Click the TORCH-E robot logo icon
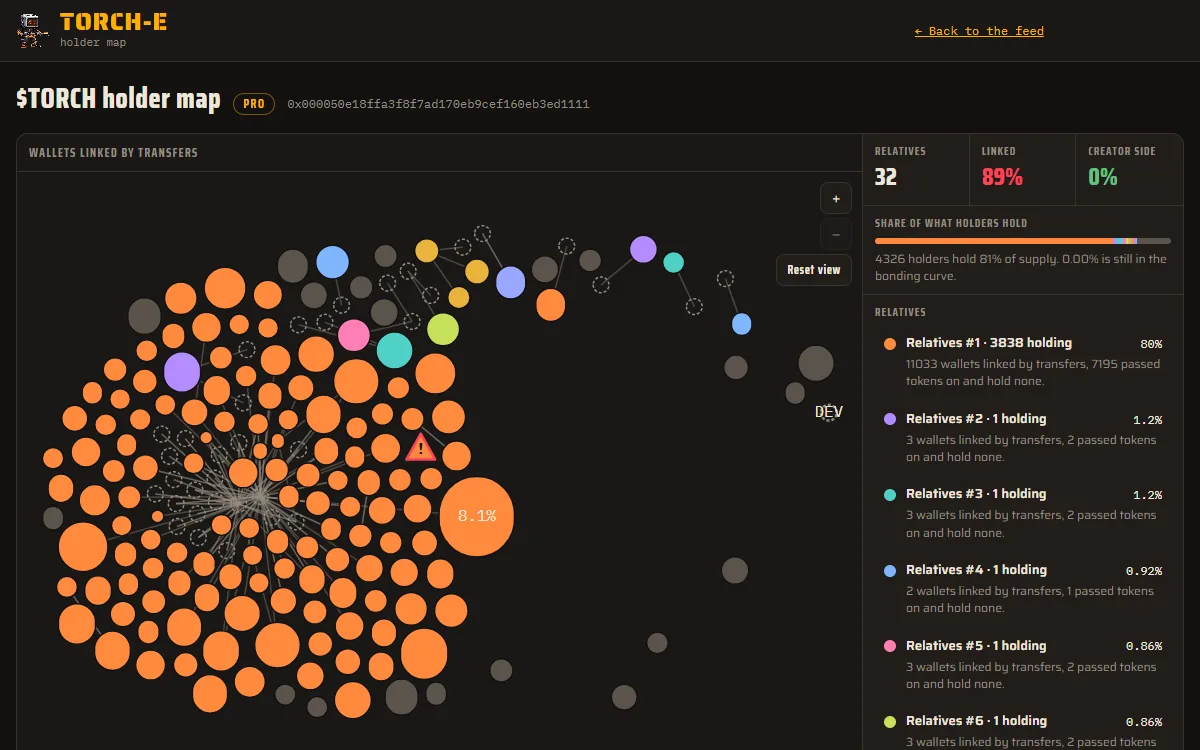This screenshot has width=1200, height=750. click(34, 30)
